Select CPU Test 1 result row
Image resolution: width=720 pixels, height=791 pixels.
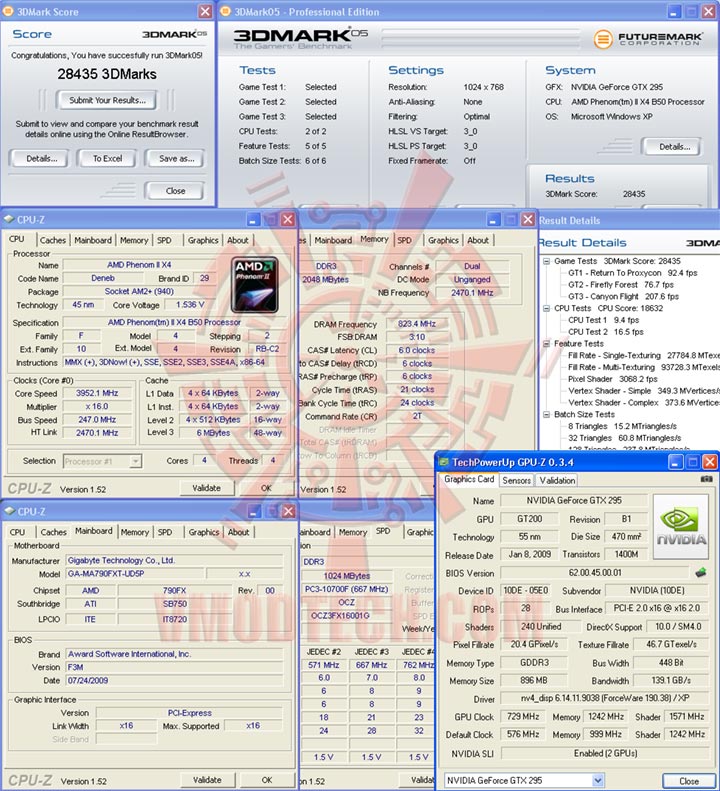603,320
